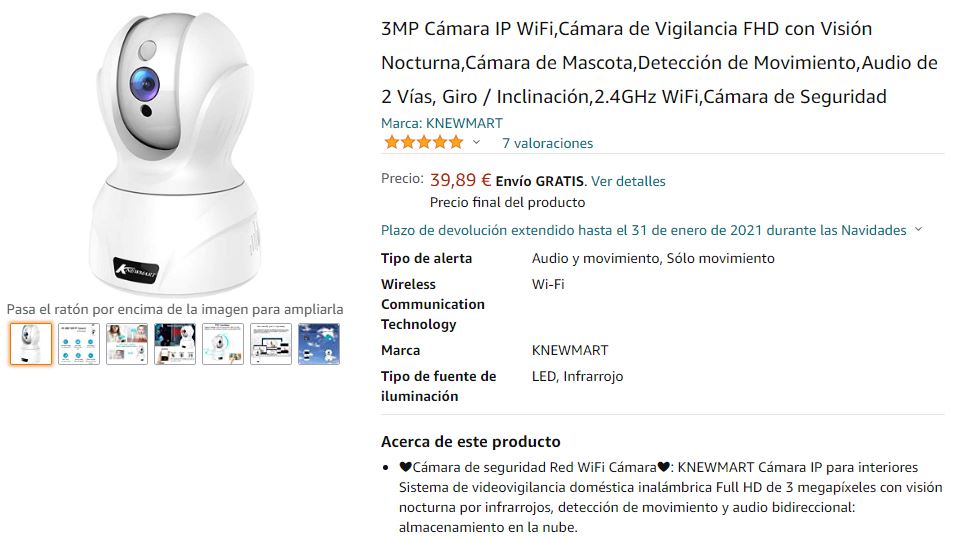The height and width of the screenshot is (539, 962).
Task: Open the extended return period notice link
Action: click(644, 231)
